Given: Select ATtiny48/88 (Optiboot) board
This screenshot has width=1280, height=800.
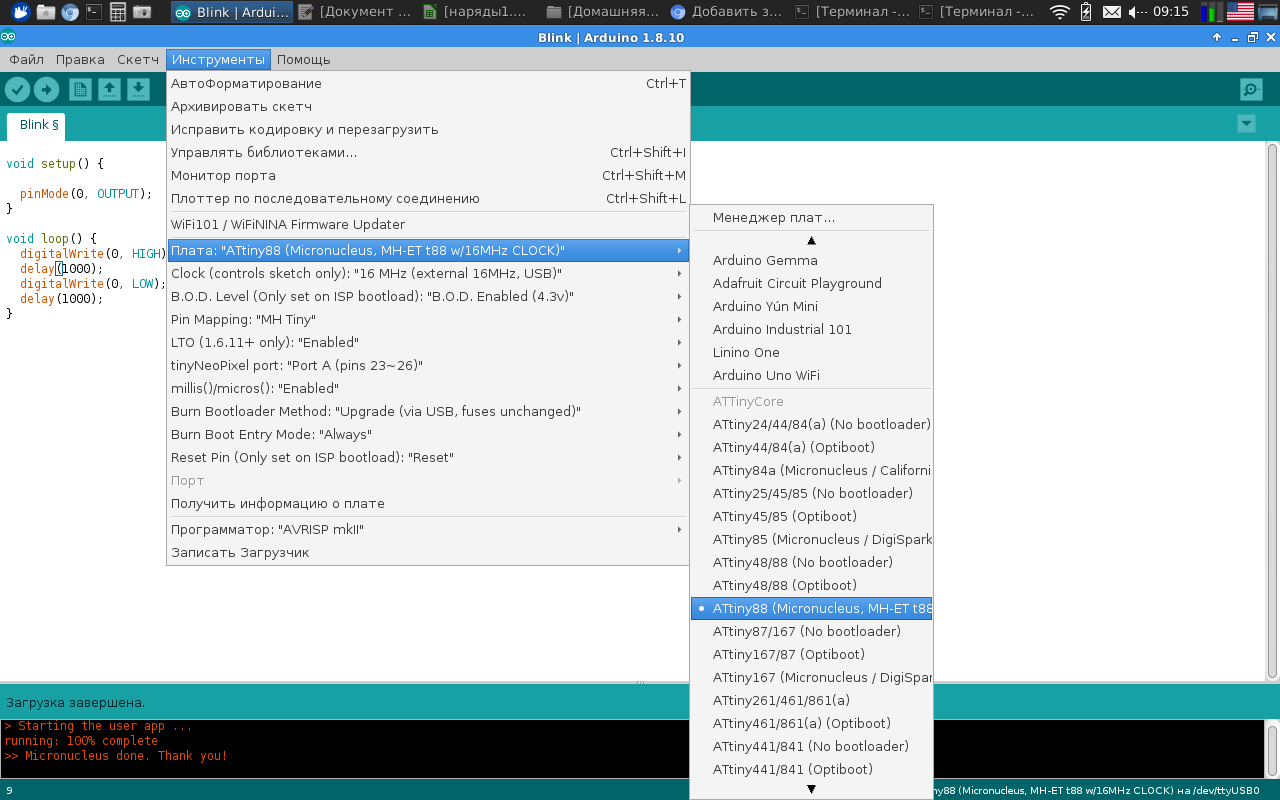Looking at the screenshot, I should point(784,585).
